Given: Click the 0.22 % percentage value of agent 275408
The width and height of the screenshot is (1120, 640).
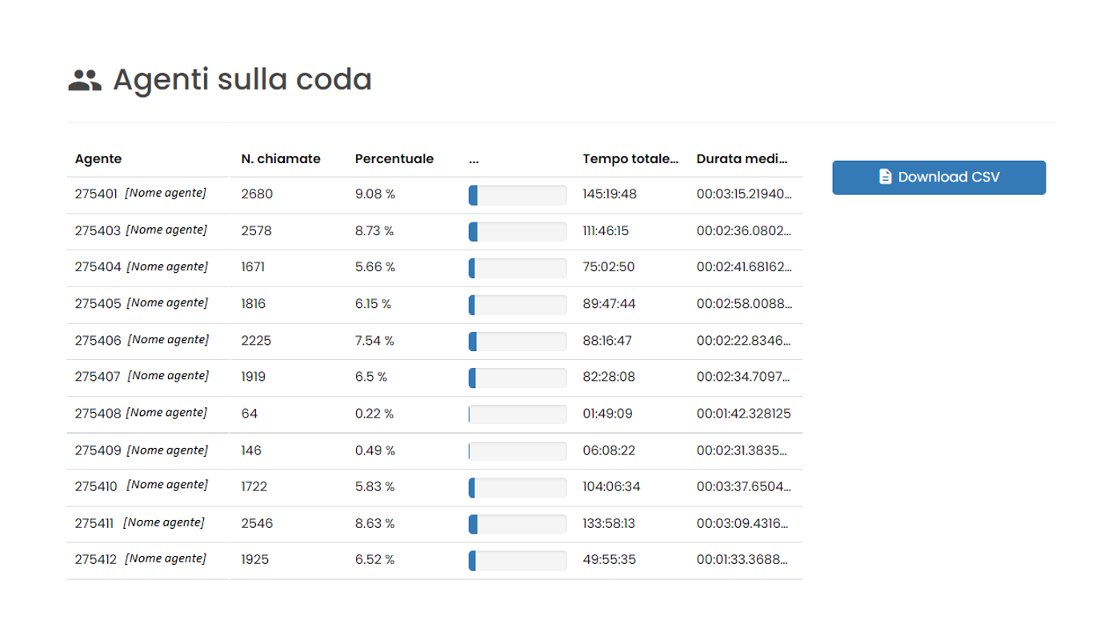Looking at the screenshot, I should [372, 413].
